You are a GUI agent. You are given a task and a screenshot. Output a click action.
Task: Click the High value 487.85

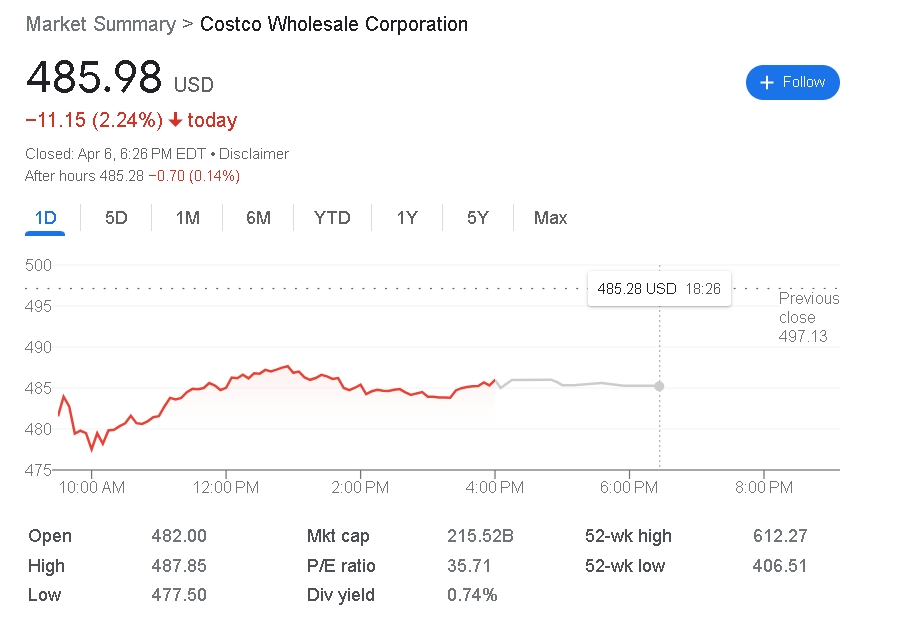click(x=179, y=566)
